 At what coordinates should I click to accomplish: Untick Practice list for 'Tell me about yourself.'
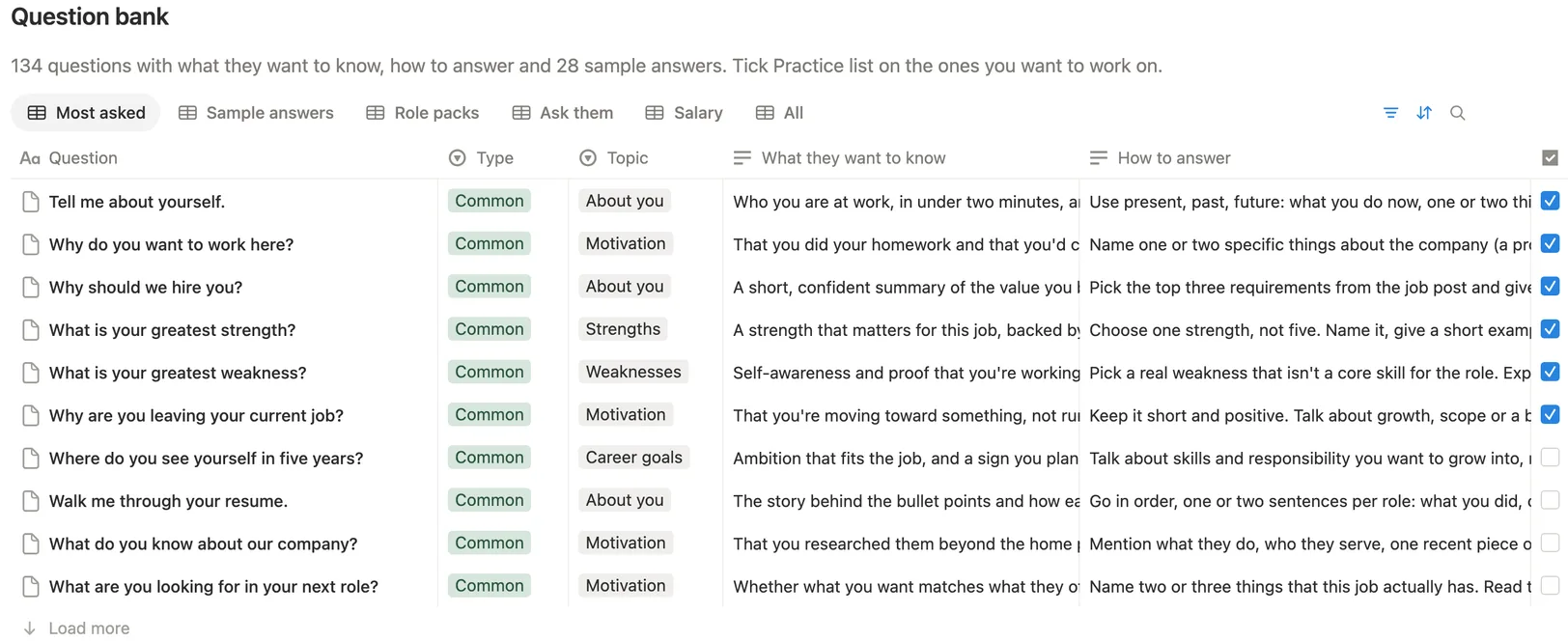[x=1550, y=201]
